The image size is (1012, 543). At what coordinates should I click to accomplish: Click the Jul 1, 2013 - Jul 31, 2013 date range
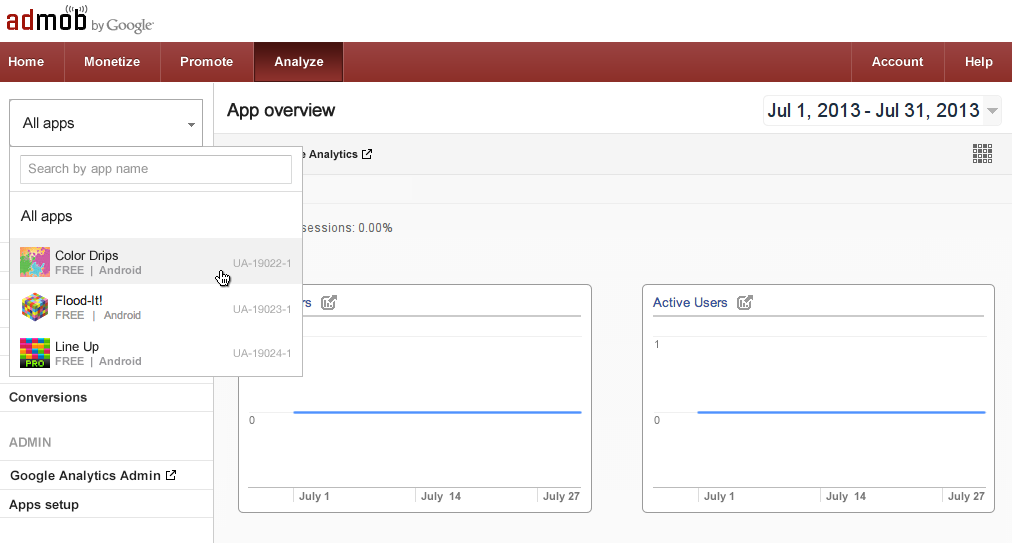click(873, 110)
